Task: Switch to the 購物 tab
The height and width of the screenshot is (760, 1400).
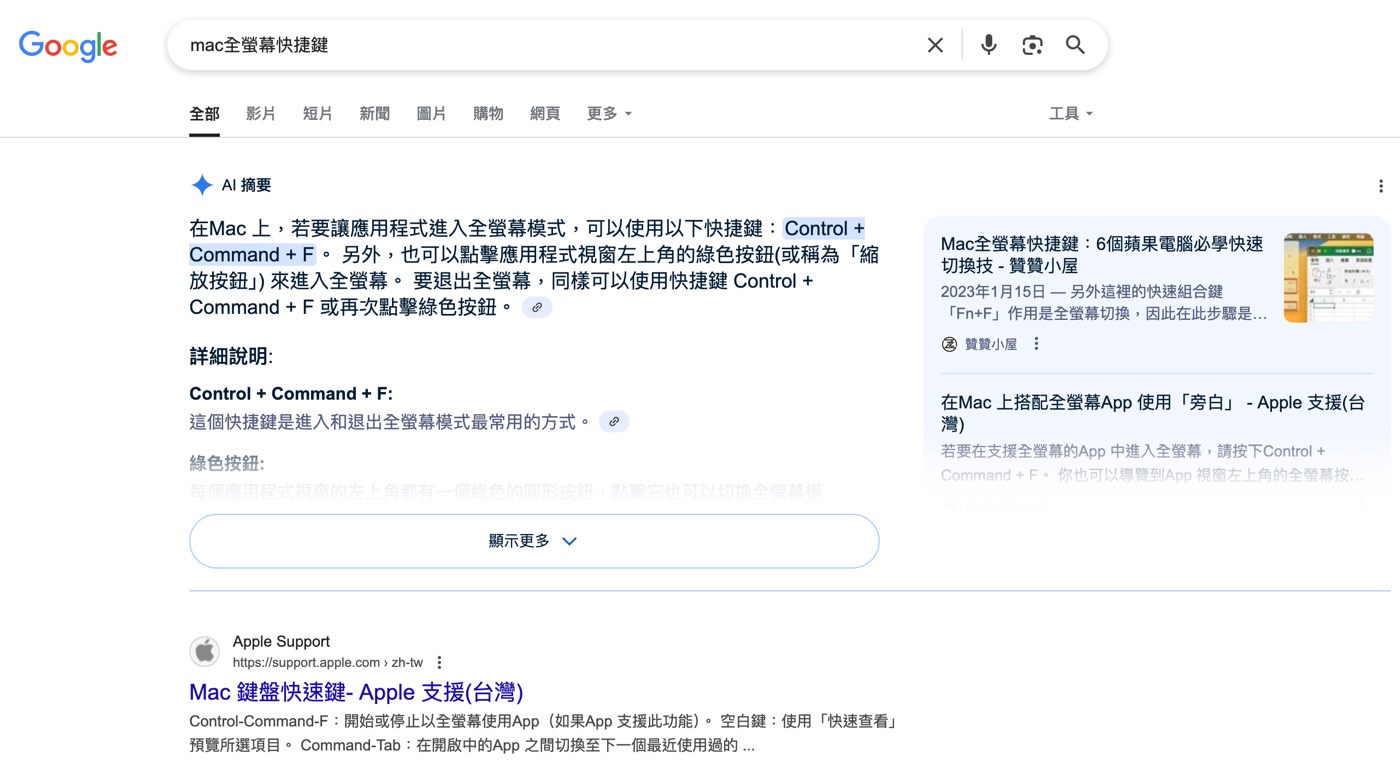Action: (488, 114)
